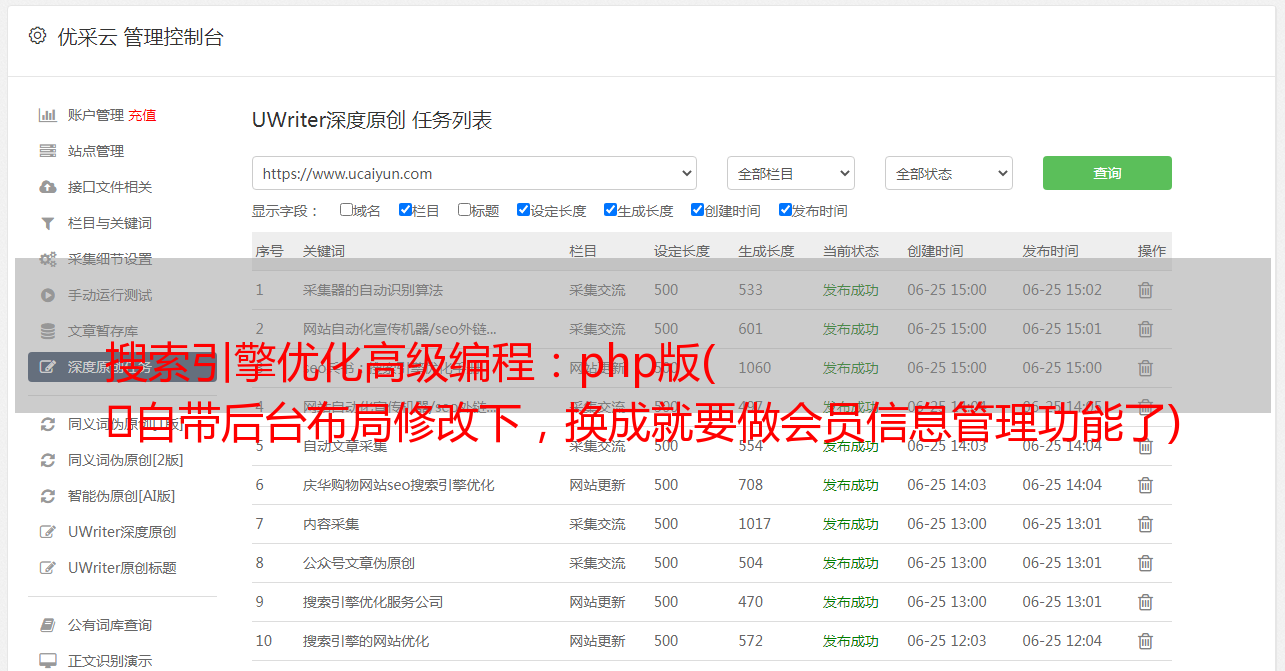Click the keyword 庆华购物网站seo搜索引擎优化
Image resolution: width=1285 pixels, height=671 pixels.
[399, 485]
